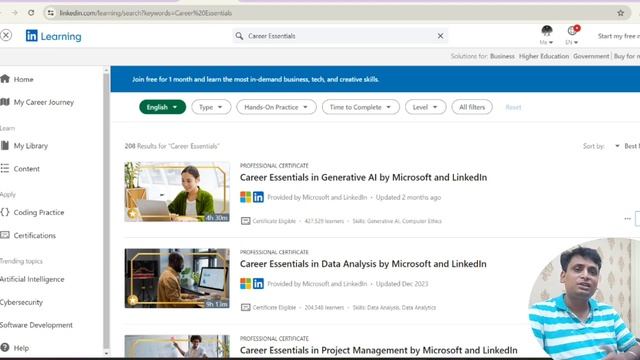This screenshot has height=360, width=640.
Task: Click the browser address bar URL
Action: (x=146, y=13)
